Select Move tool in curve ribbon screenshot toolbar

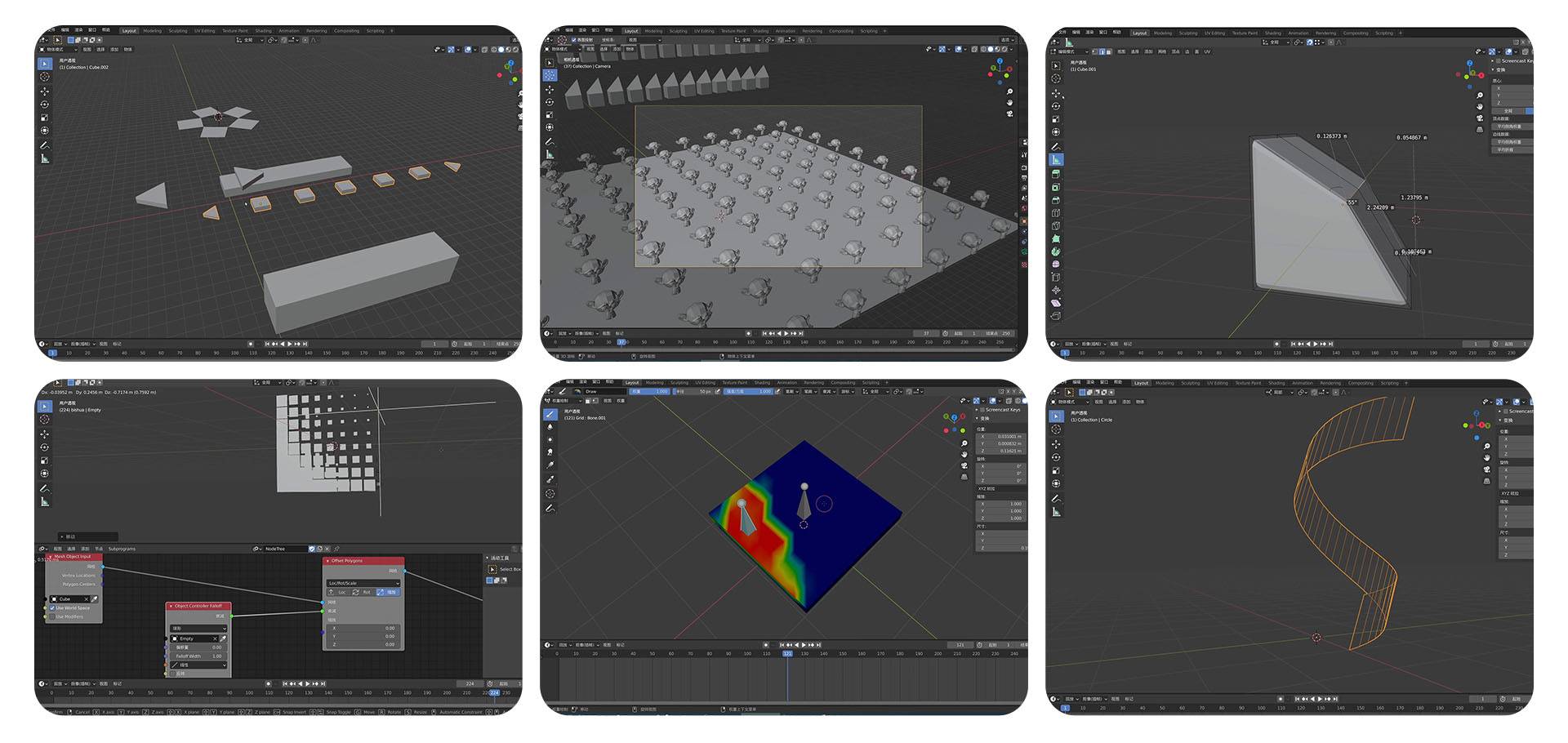(x=1056, y=444)
